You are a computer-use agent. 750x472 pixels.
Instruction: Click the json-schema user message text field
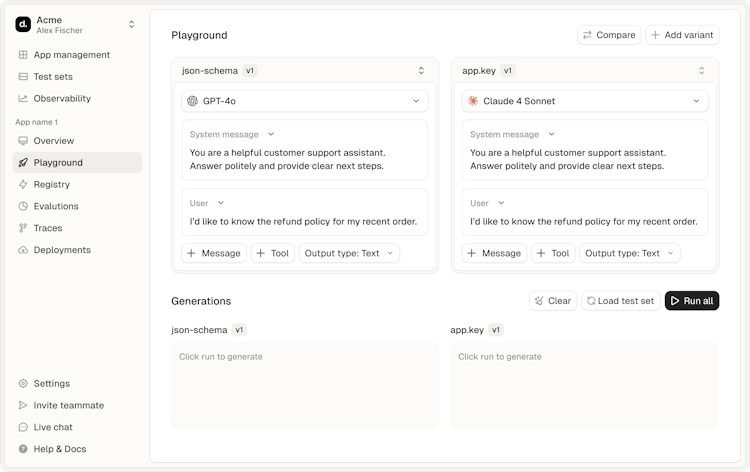click(303, 221)
